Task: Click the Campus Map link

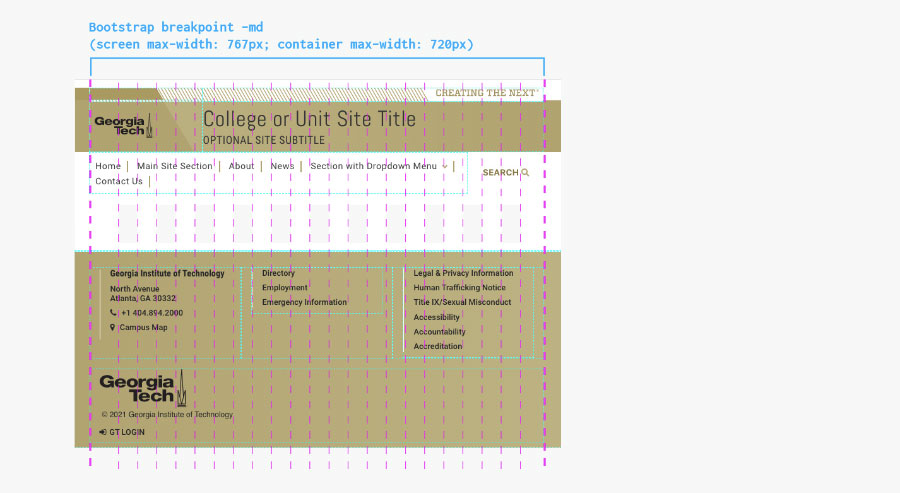Action: 143,327
